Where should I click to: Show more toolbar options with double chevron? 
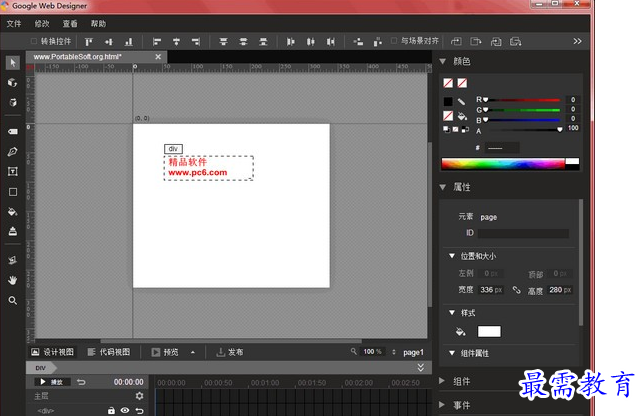(x=577, y=41)
